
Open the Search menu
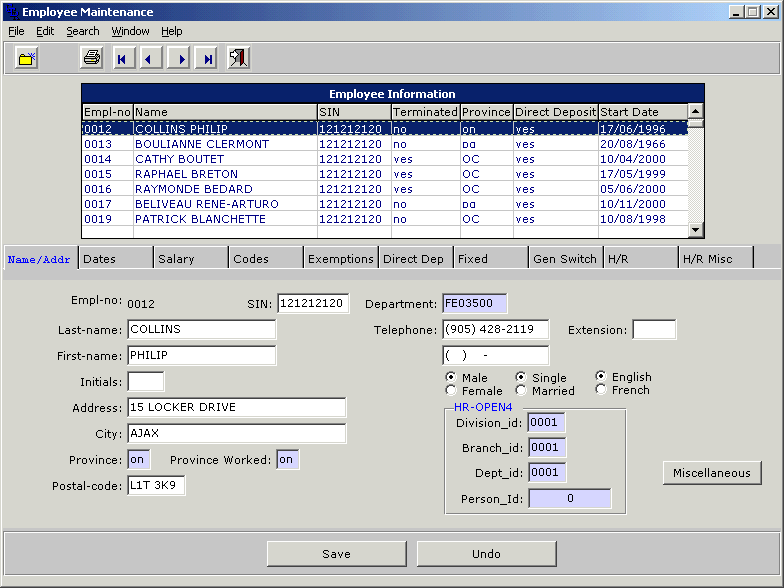tap(83, 31)
